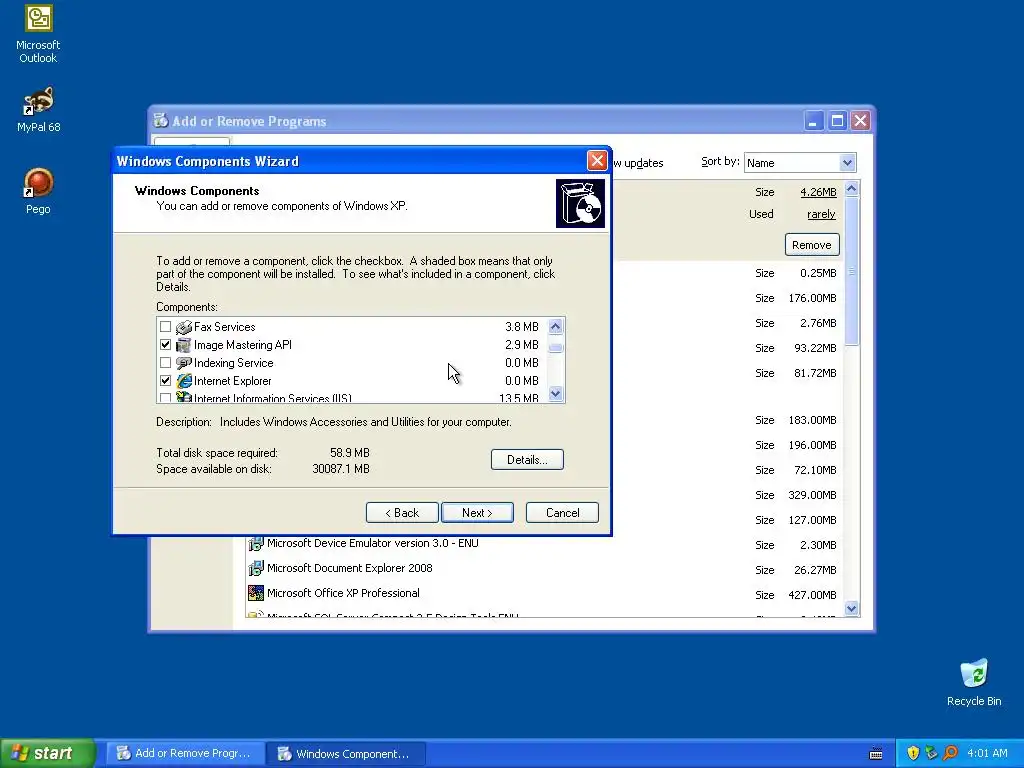Click the Microsoft Office XP Professional icon

256,593
